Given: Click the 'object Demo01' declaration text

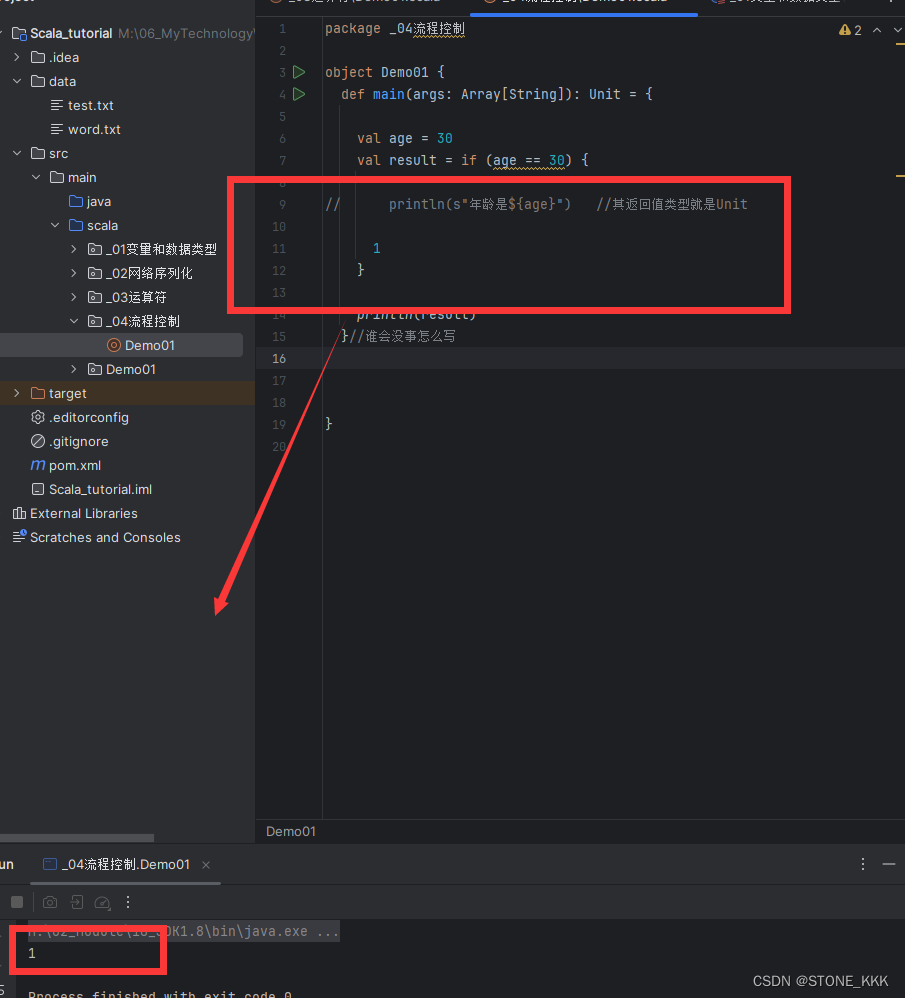Looking at the screenshot, I should coord(384,73).
